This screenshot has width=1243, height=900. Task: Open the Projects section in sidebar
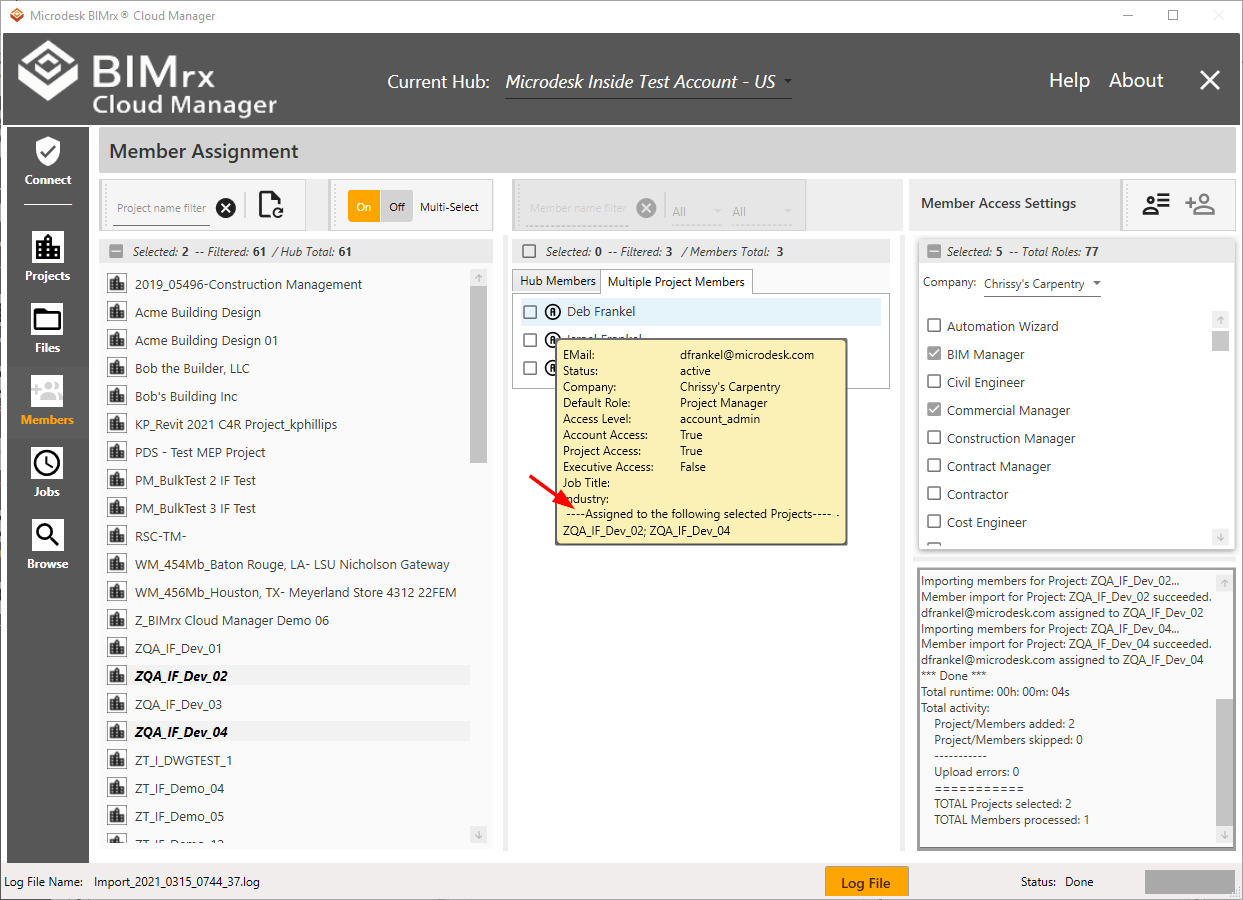[x=48, y=257]
